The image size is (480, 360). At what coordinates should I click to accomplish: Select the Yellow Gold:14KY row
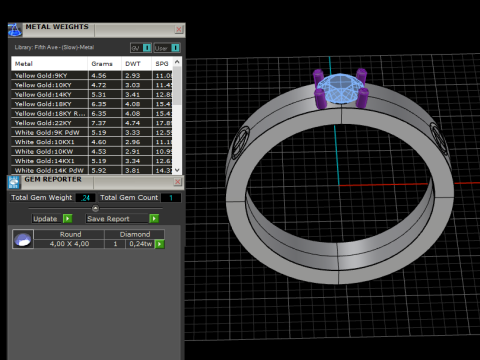[x=92, y=94]
